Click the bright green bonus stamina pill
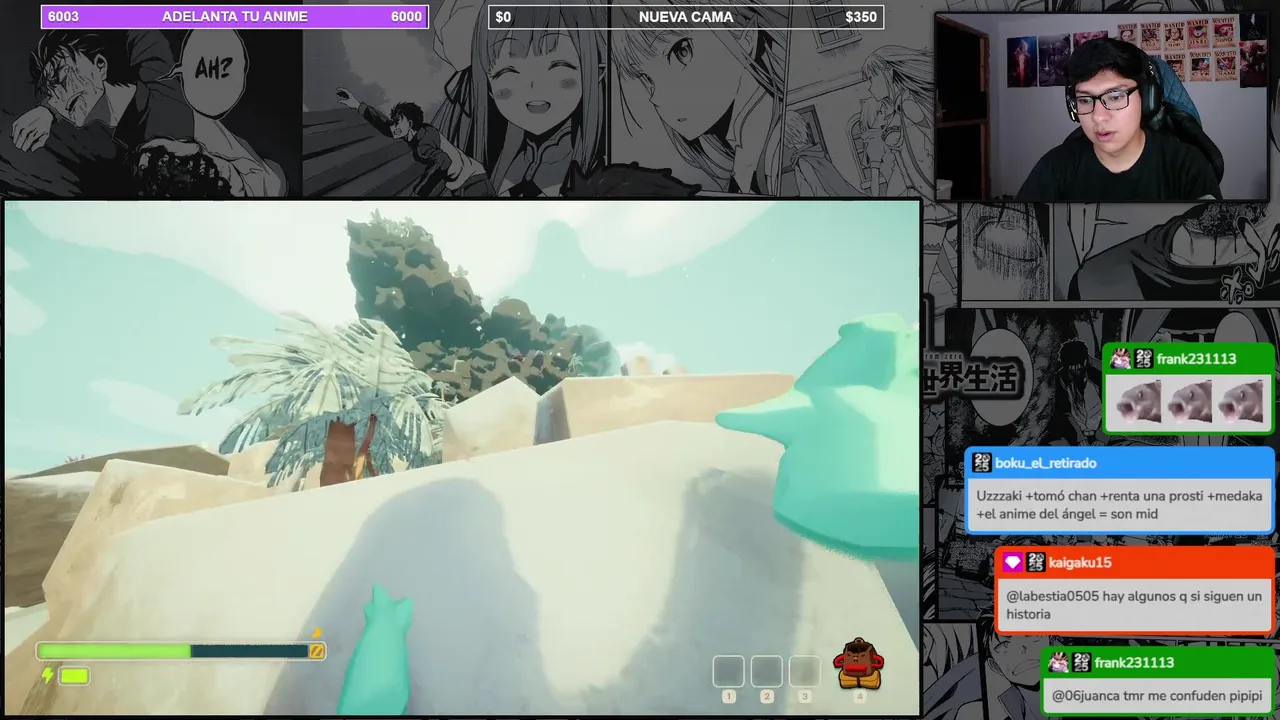Screen dimensions: 1280x720 pyautogui.click(x=74, y=676)
